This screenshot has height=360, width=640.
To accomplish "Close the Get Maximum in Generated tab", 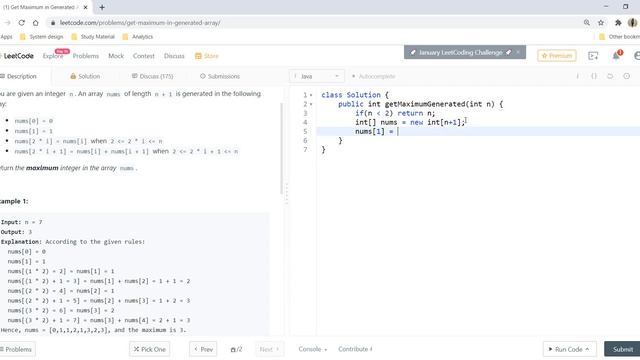I will (85, 7).
